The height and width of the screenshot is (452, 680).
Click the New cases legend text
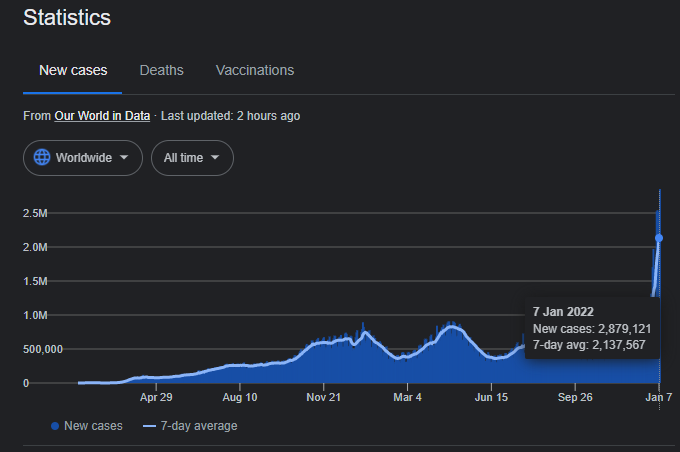(93, 426)
